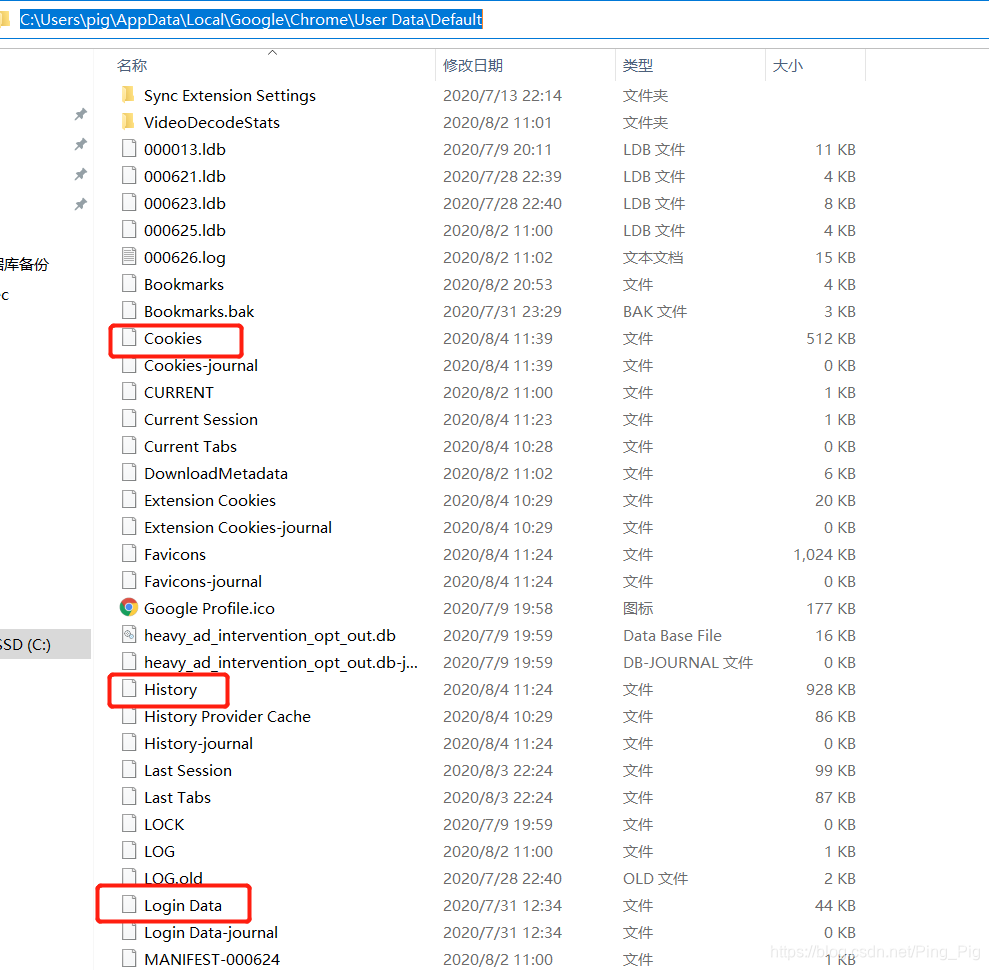Open the 库备份 item in the navigation pane

[x=24, y=264]
